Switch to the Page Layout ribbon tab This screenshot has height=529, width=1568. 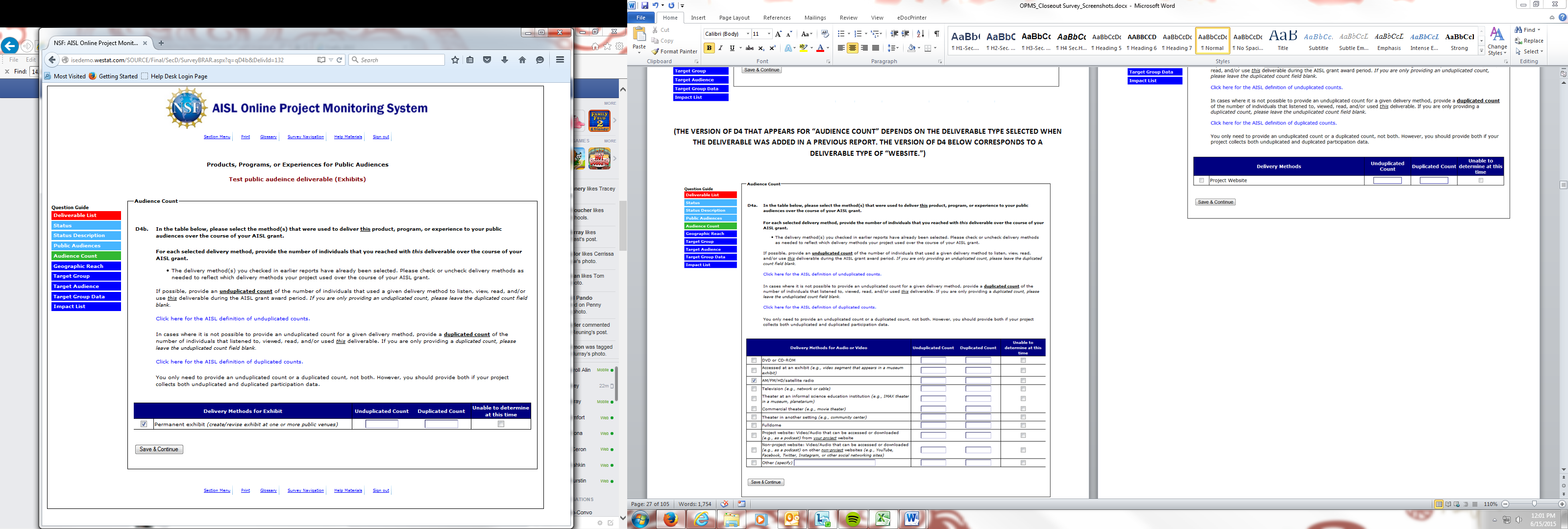(734, 18)
